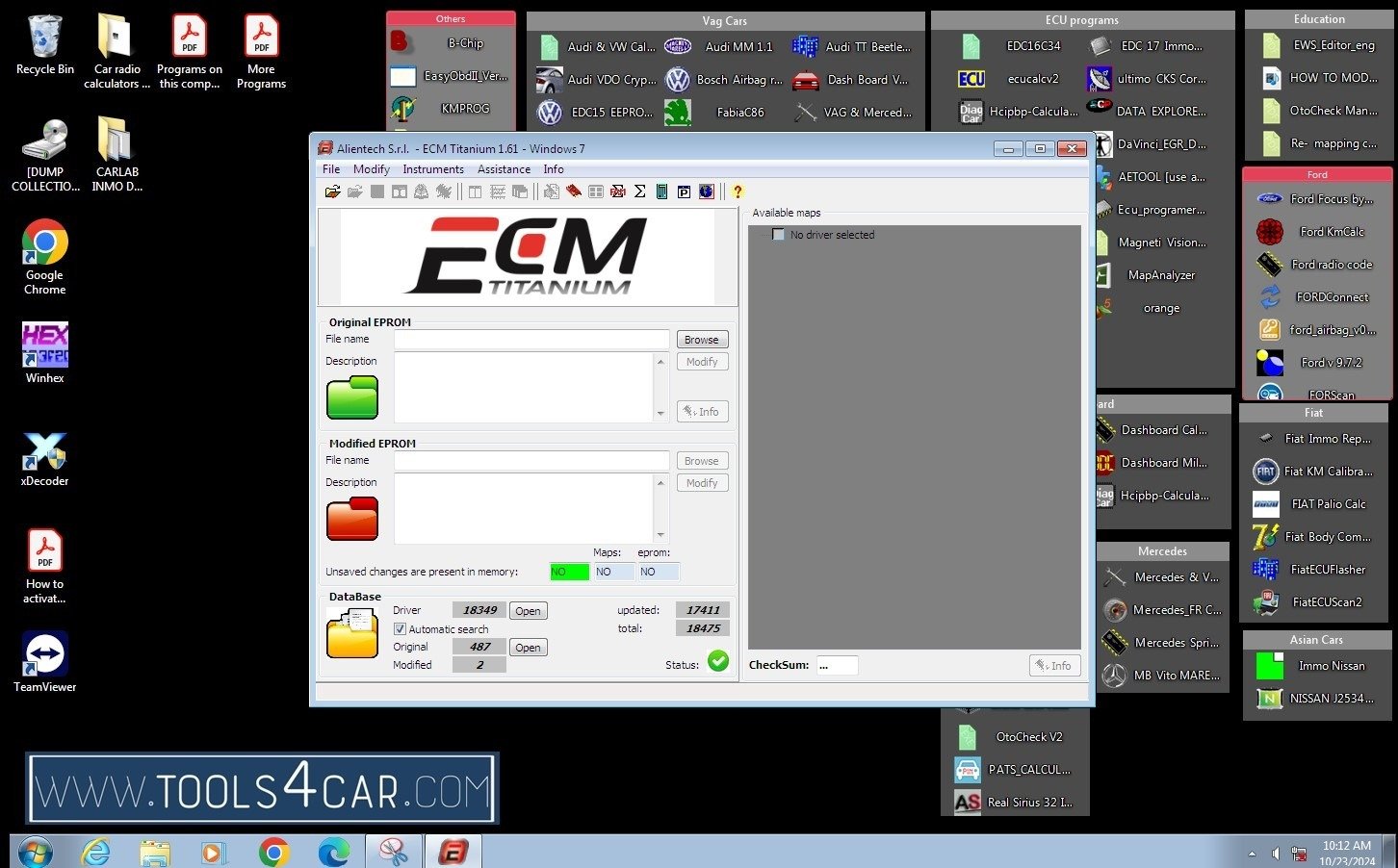
Task: Click Original Description scroll down arrow
Action: coord(660,414)
